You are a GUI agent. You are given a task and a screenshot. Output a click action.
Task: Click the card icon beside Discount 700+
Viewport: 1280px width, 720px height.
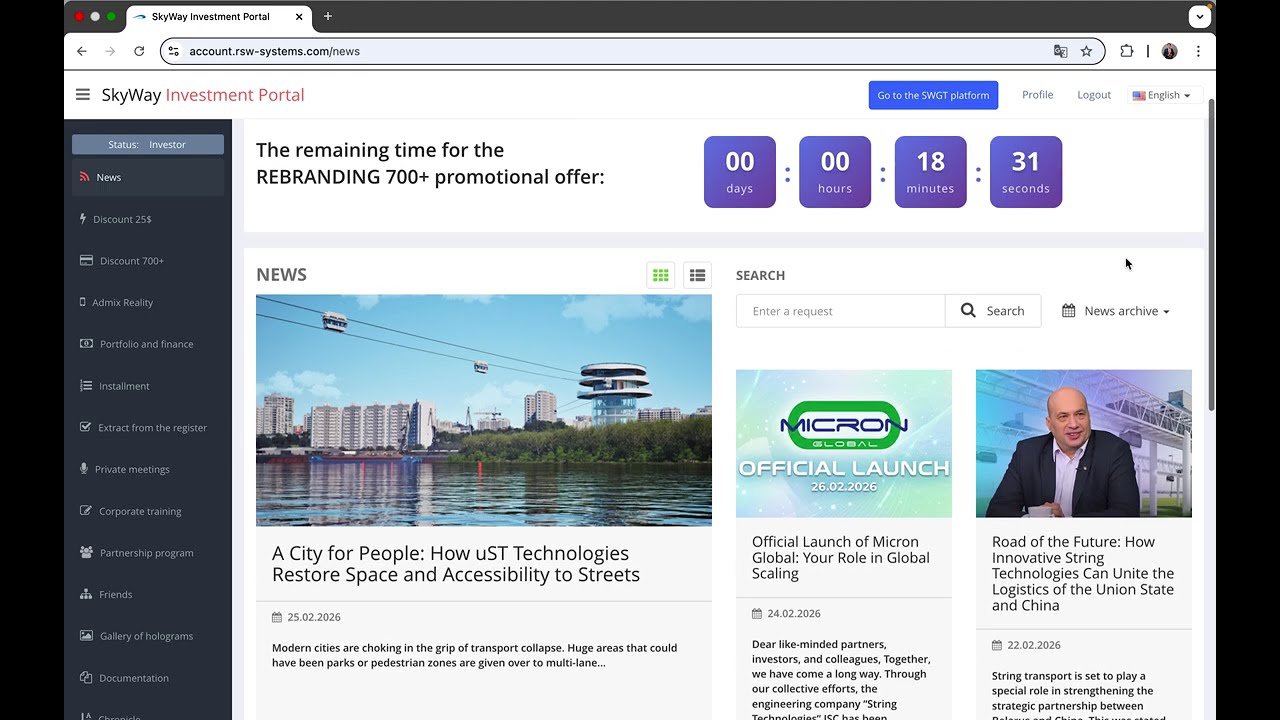point(86,260)
